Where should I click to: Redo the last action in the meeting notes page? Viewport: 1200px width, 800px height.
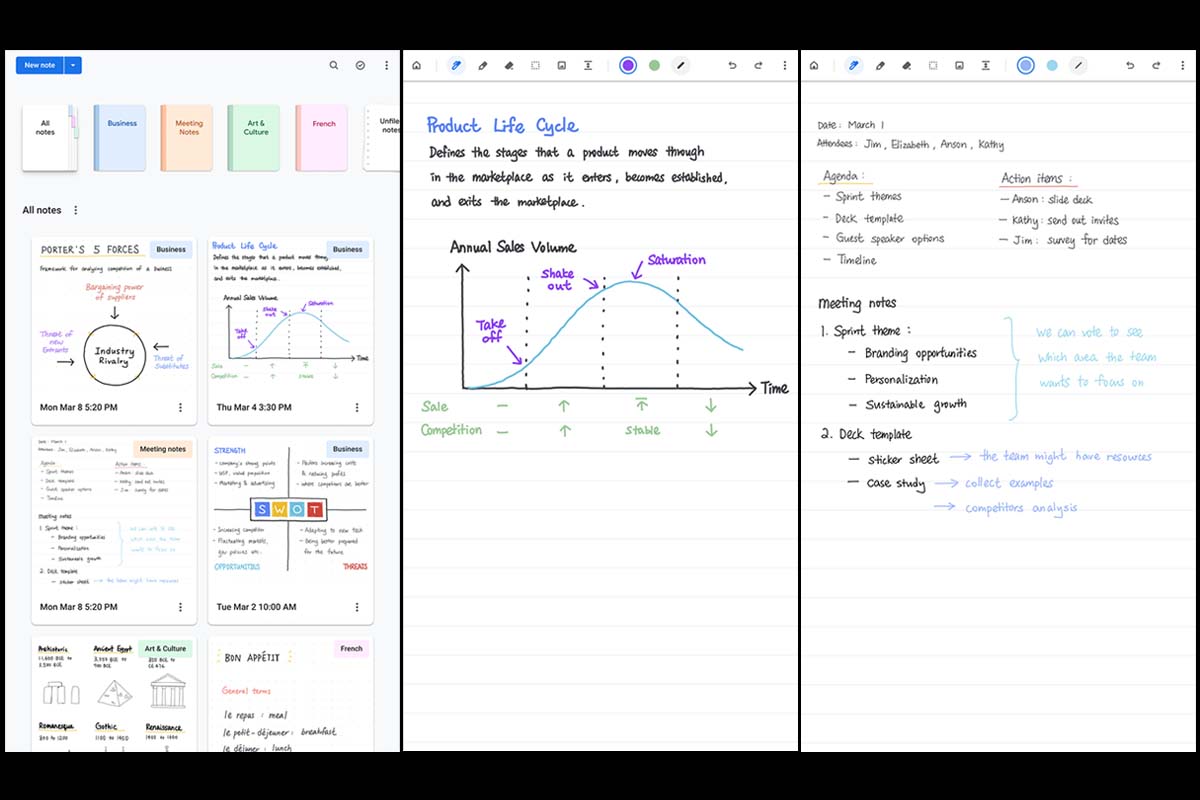[1155, 65]
